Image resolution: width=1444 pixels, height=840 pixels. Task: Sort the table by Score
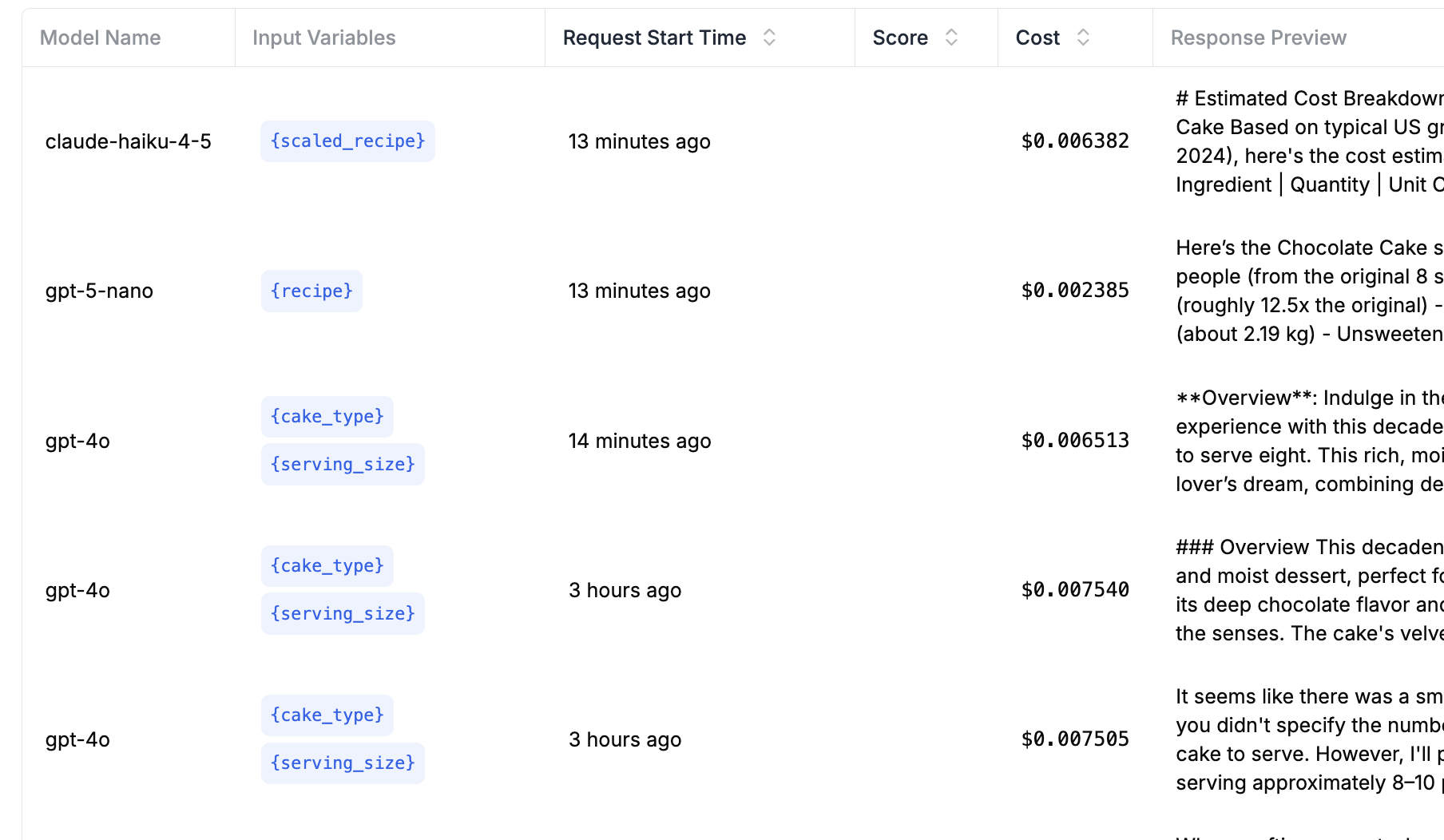pos(950,37)
